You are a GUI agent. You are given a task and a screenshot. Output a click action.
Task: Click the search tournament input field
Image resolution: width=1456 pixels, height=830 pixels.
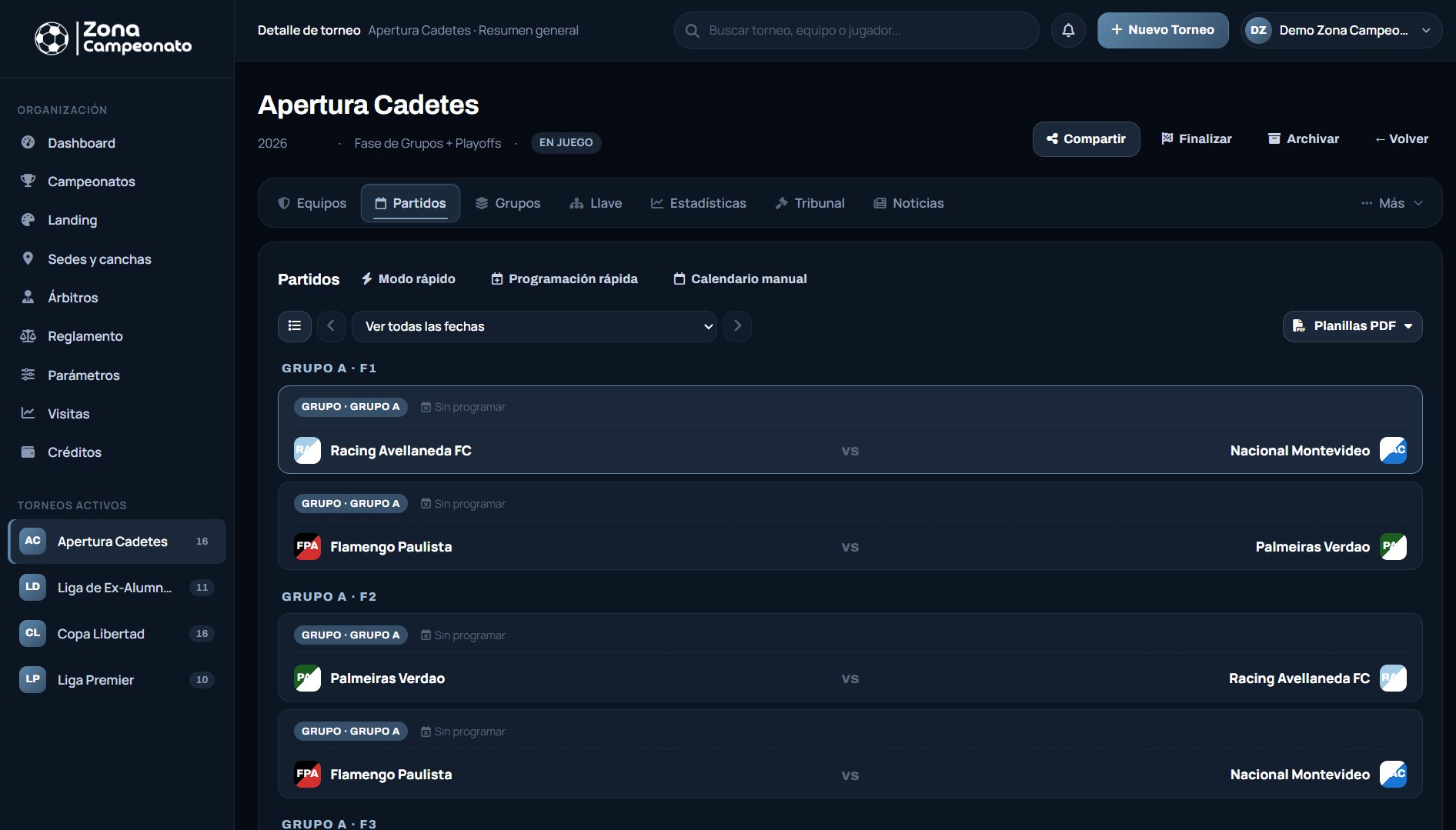click(x=857, y=31)
